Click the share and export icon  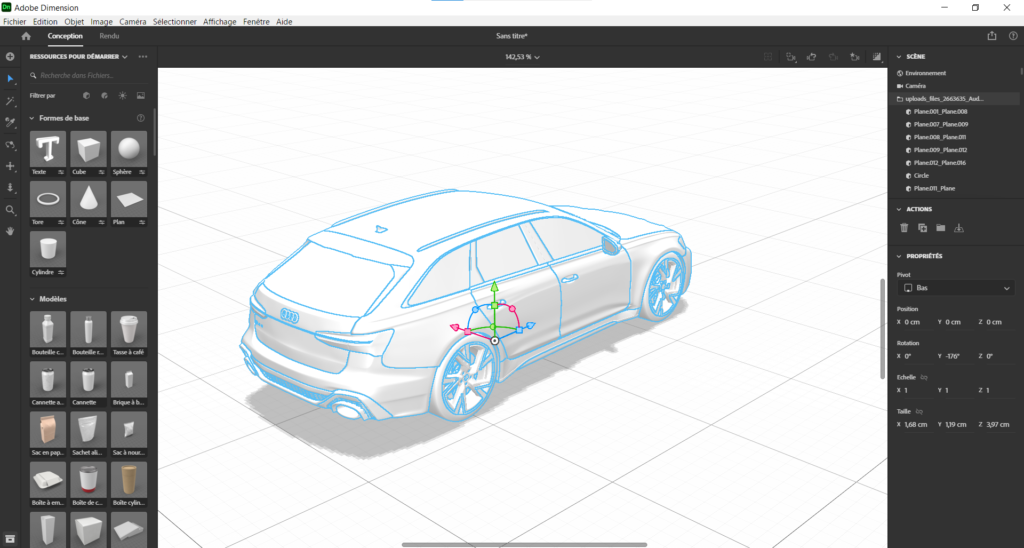tap(992, 36)
